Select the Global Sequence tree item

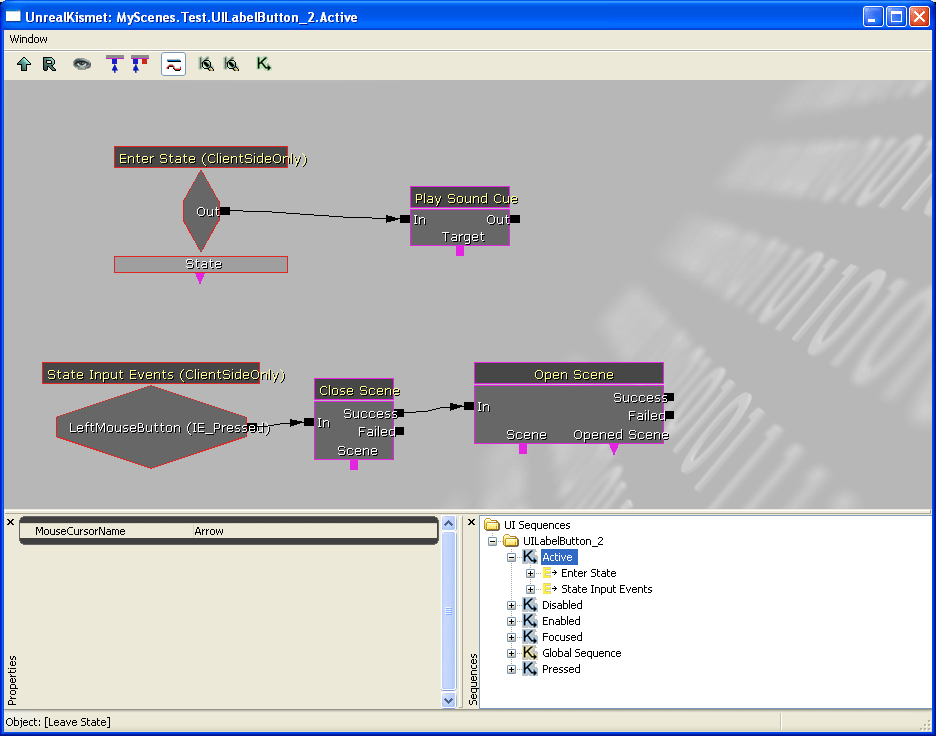[x=581, y=652]
